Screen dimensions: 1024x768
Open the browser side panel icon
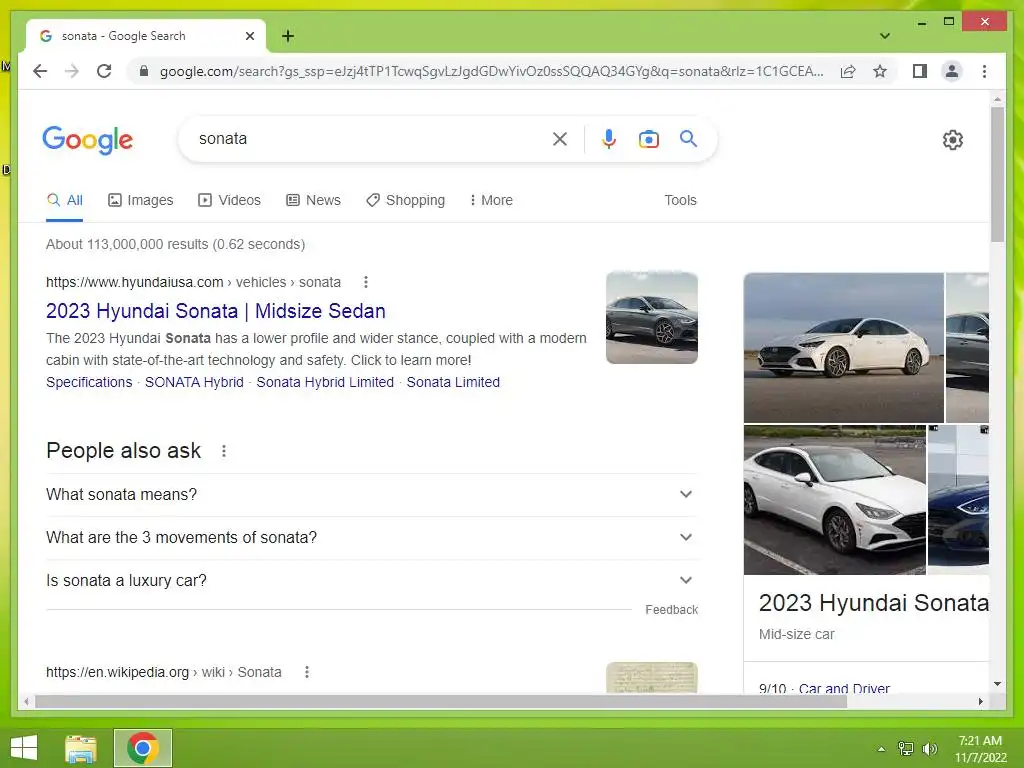tap(920, 71)
